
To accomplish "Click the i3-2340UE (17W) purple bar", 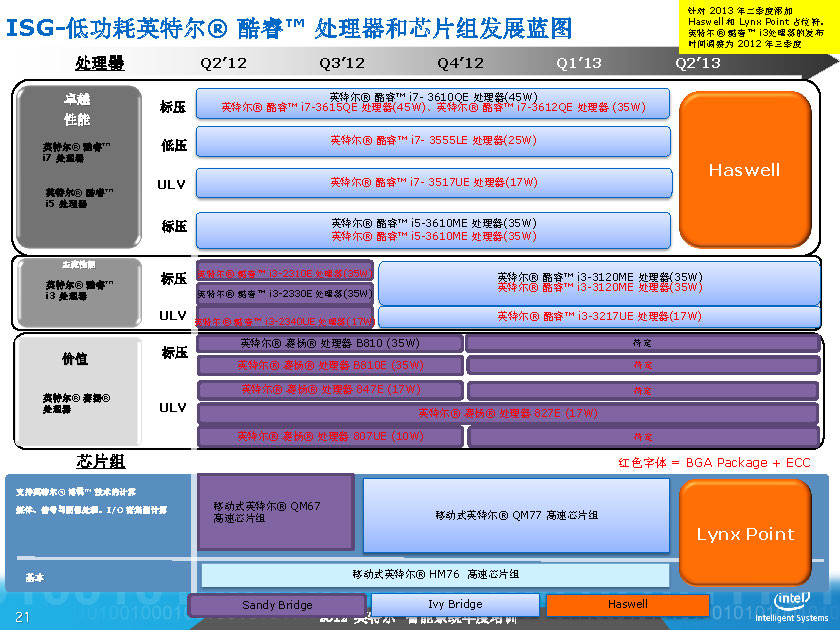I will point(284,318).
